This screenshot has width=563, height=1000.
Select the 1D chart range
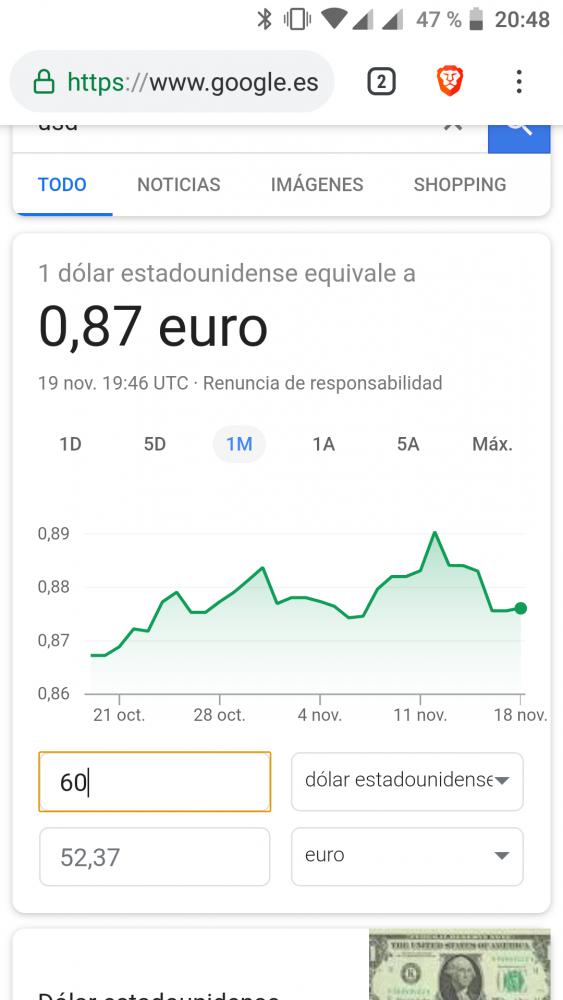point(70,444)
